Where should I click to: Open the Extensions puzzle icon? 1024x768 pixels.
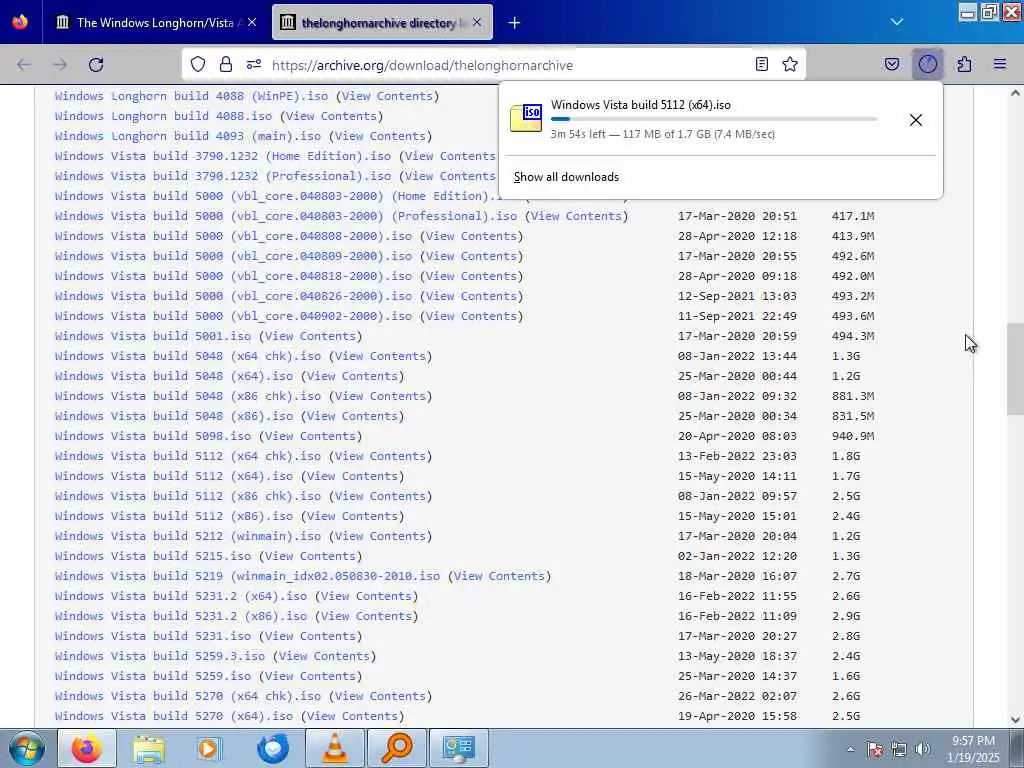[964, 64]
